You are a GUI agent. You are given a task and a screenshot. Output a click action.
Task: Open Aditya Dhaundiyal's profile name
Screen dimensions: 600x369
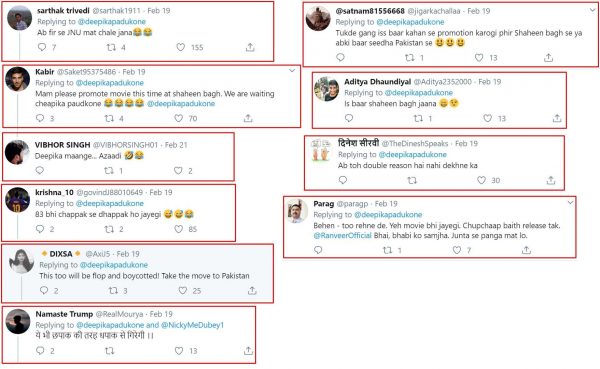377,82
